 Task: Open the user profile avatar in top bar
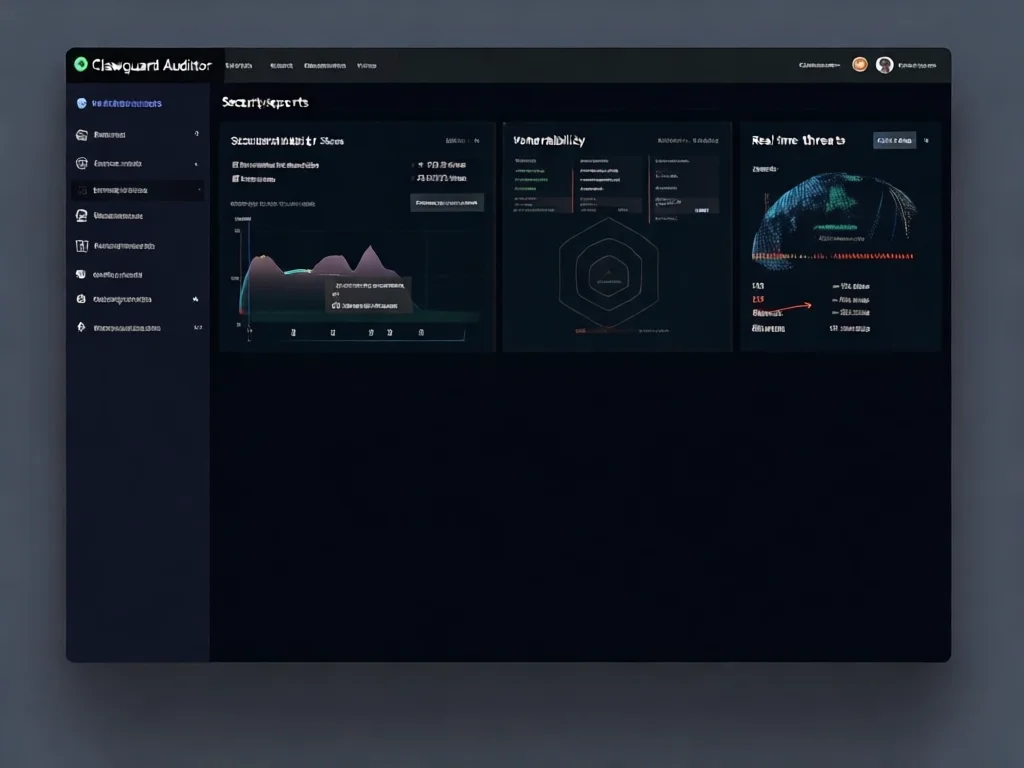tap(884, 65)
